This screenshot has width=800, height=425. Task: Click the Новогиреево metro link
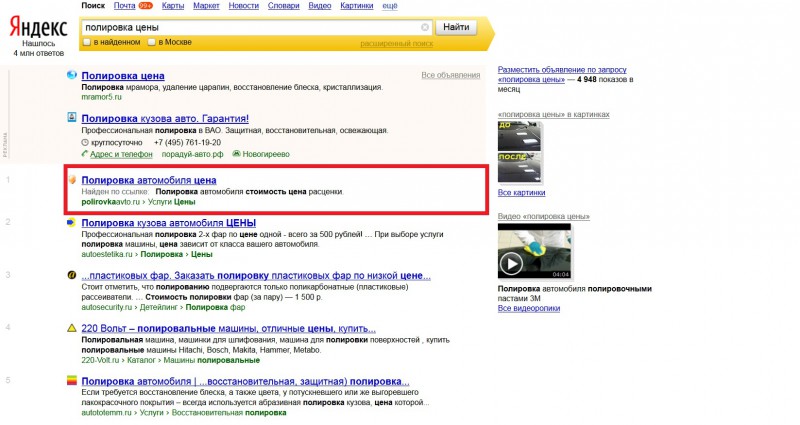(x=266, y=154)
